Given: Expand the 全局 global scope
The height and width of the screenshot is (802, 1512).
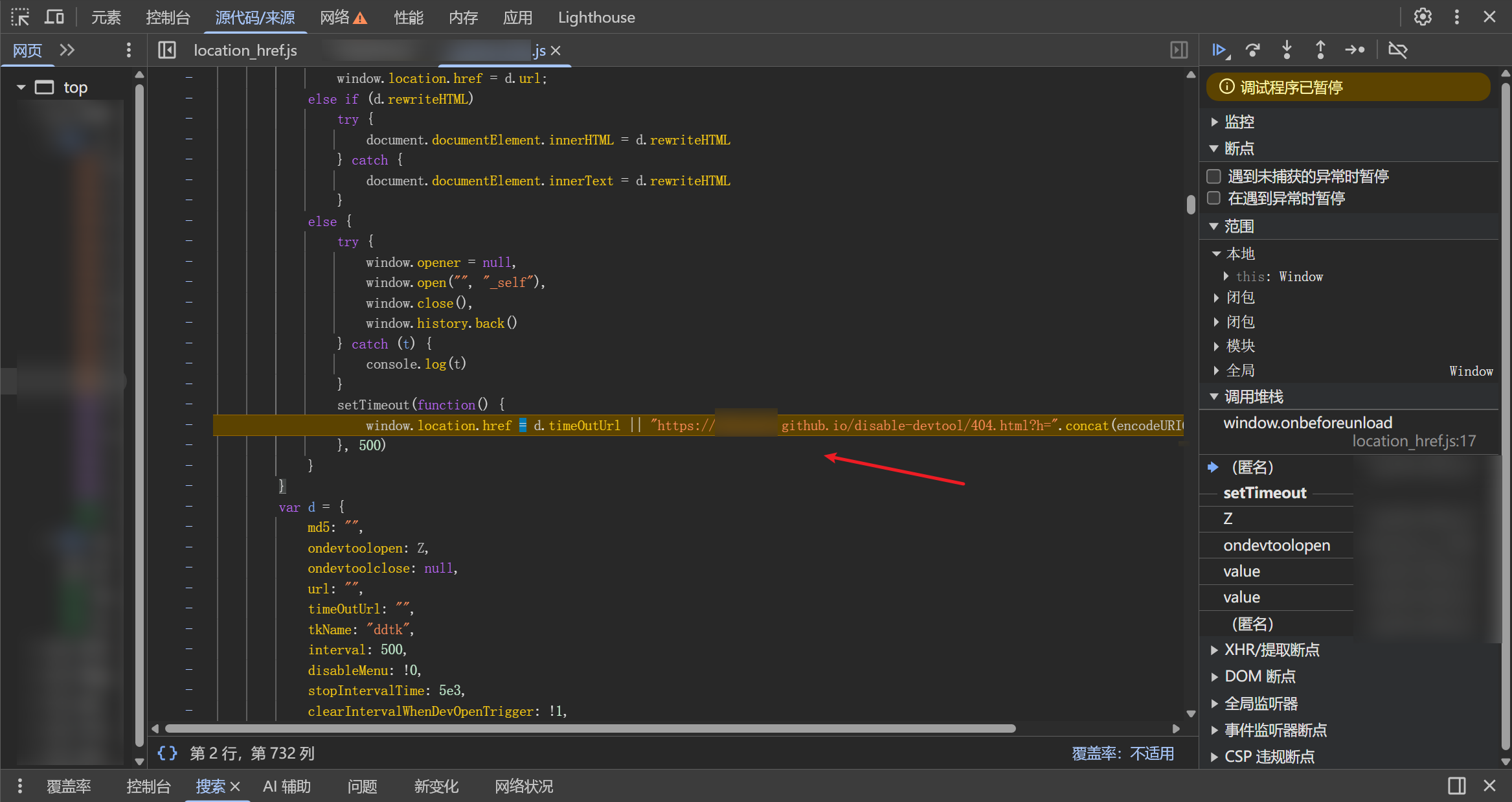Looking at the screenshot, I should (1217, 371).
